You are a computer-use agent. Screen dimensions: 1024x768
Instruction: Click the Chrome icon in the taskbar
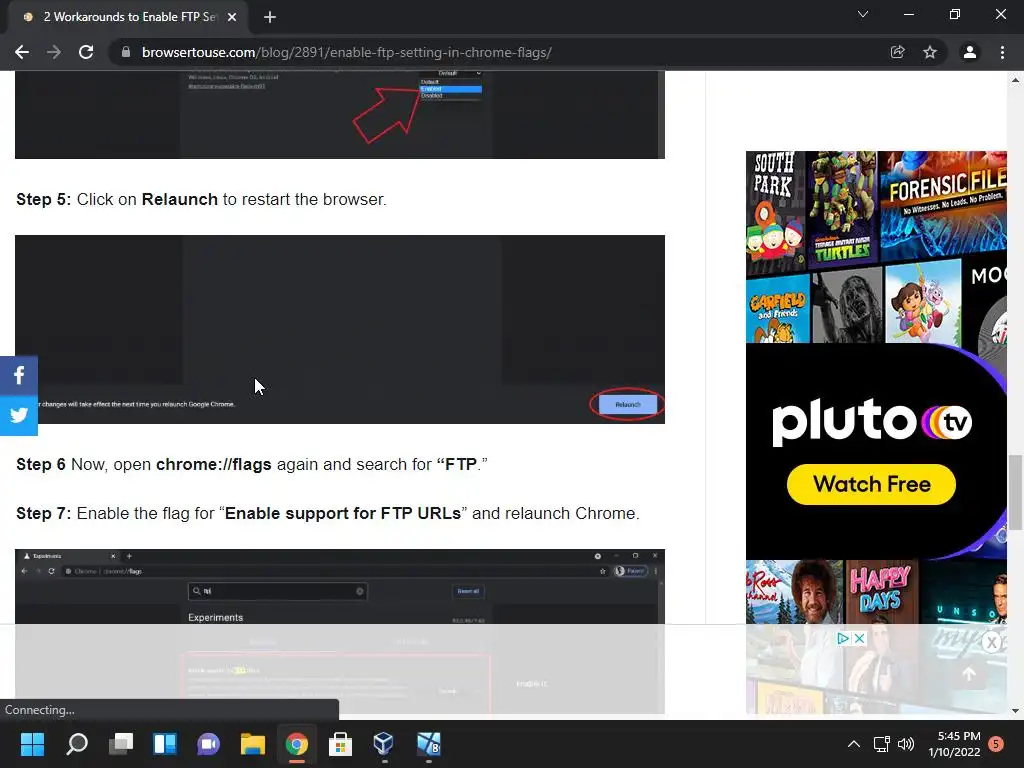tap(296, 744)
